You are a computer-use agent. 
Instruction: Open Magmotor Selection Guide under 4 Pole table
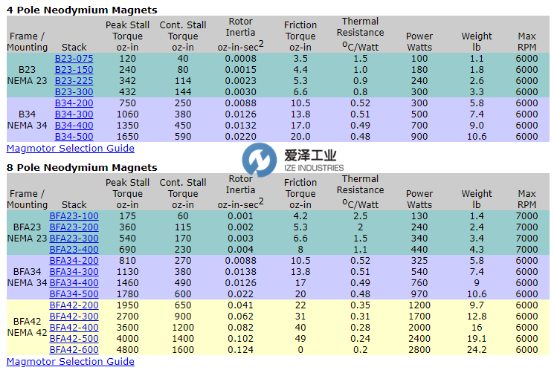point(70,148)
